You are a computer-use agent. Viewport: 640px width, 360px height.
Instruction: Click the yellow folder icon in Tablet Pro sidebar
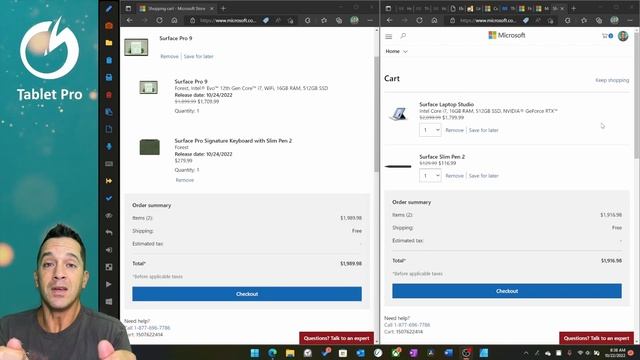coord(109,43)
